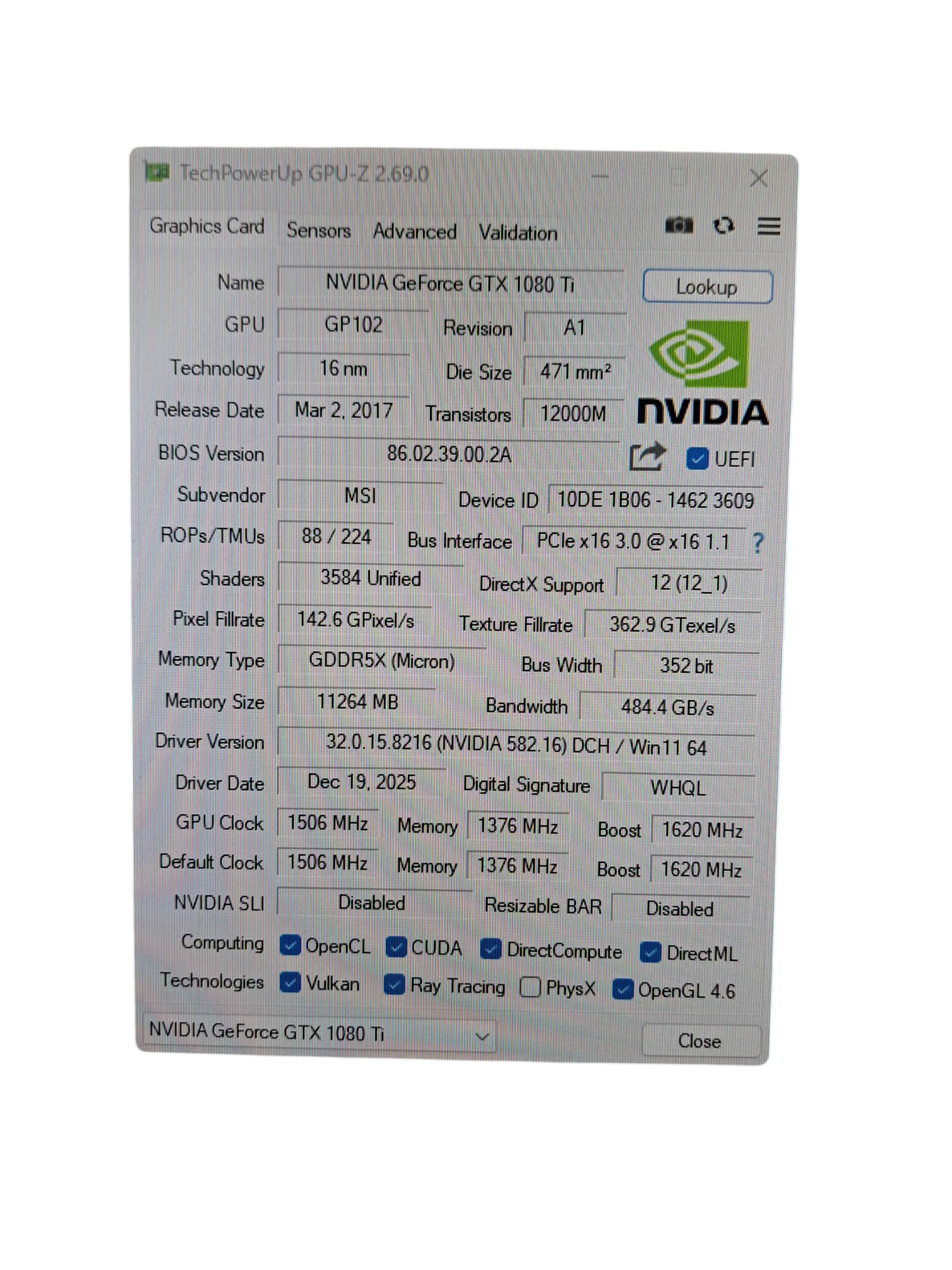
Task: Click the GPU Clock row Boost 1620 MHz
Action: 703,830
